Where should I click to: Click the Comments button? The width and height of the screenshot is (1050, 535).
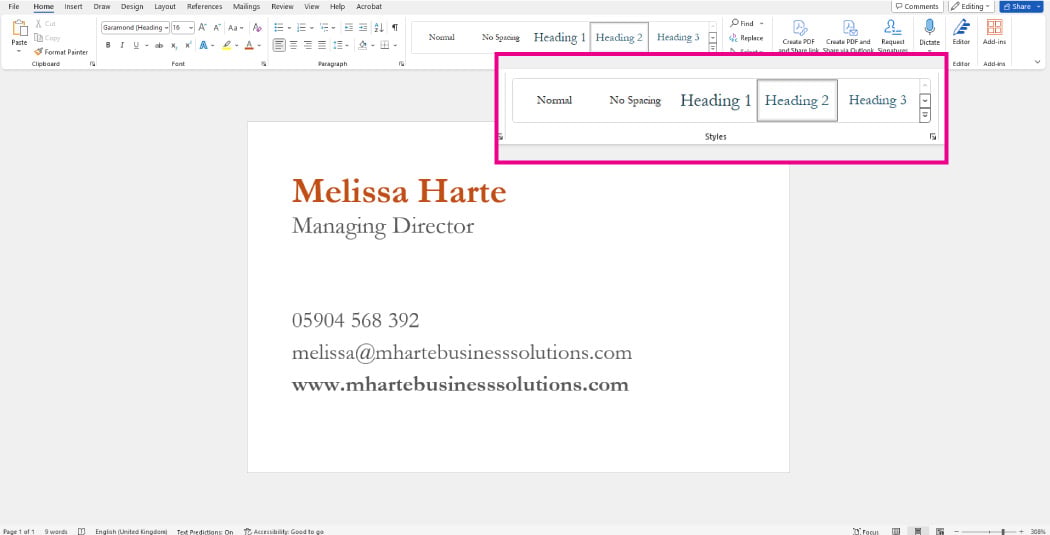pyautogui.click(x=917, y=6)
